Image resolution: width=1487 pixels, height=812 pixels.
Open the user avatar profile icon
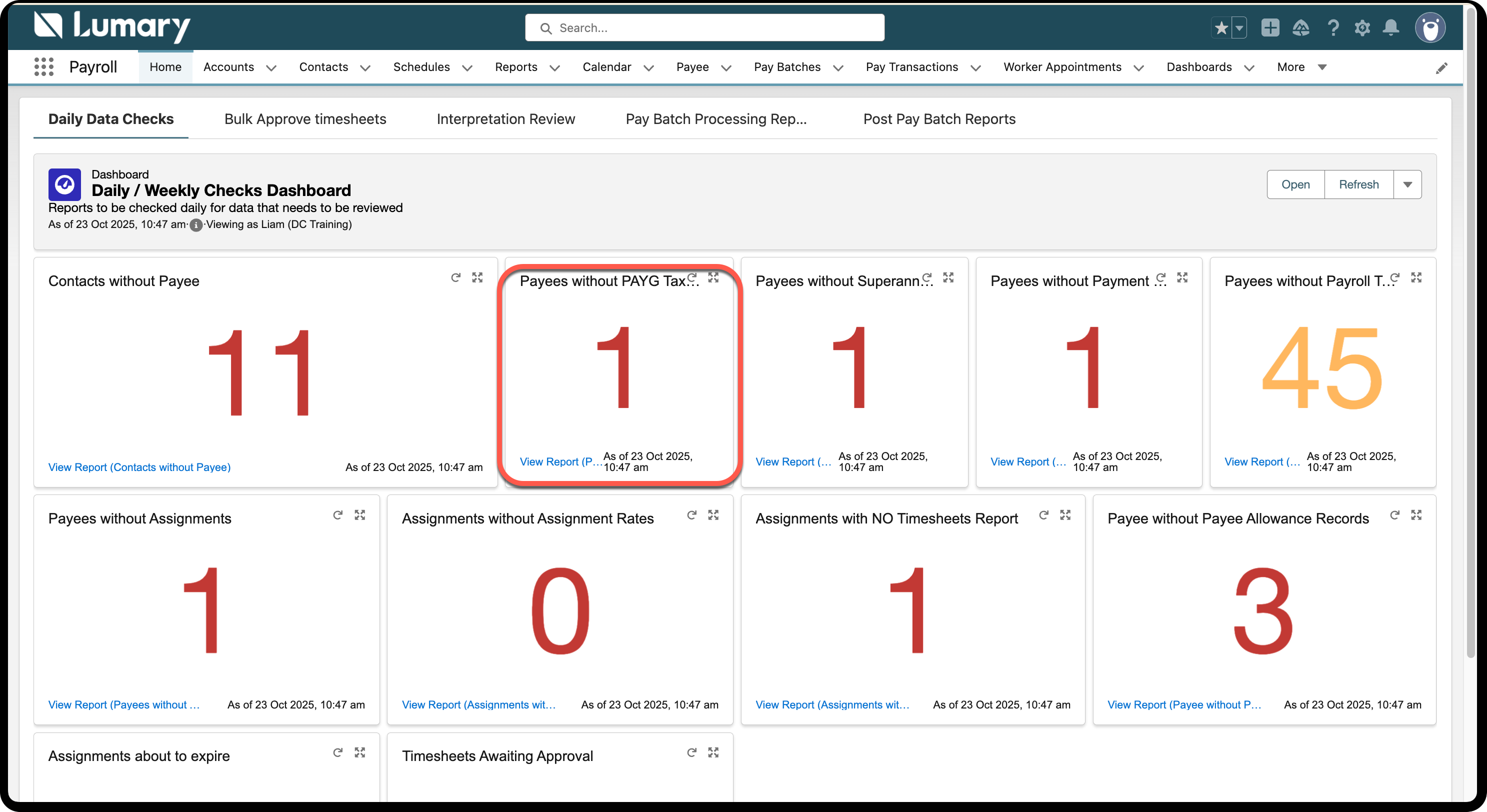[1430, 27]
